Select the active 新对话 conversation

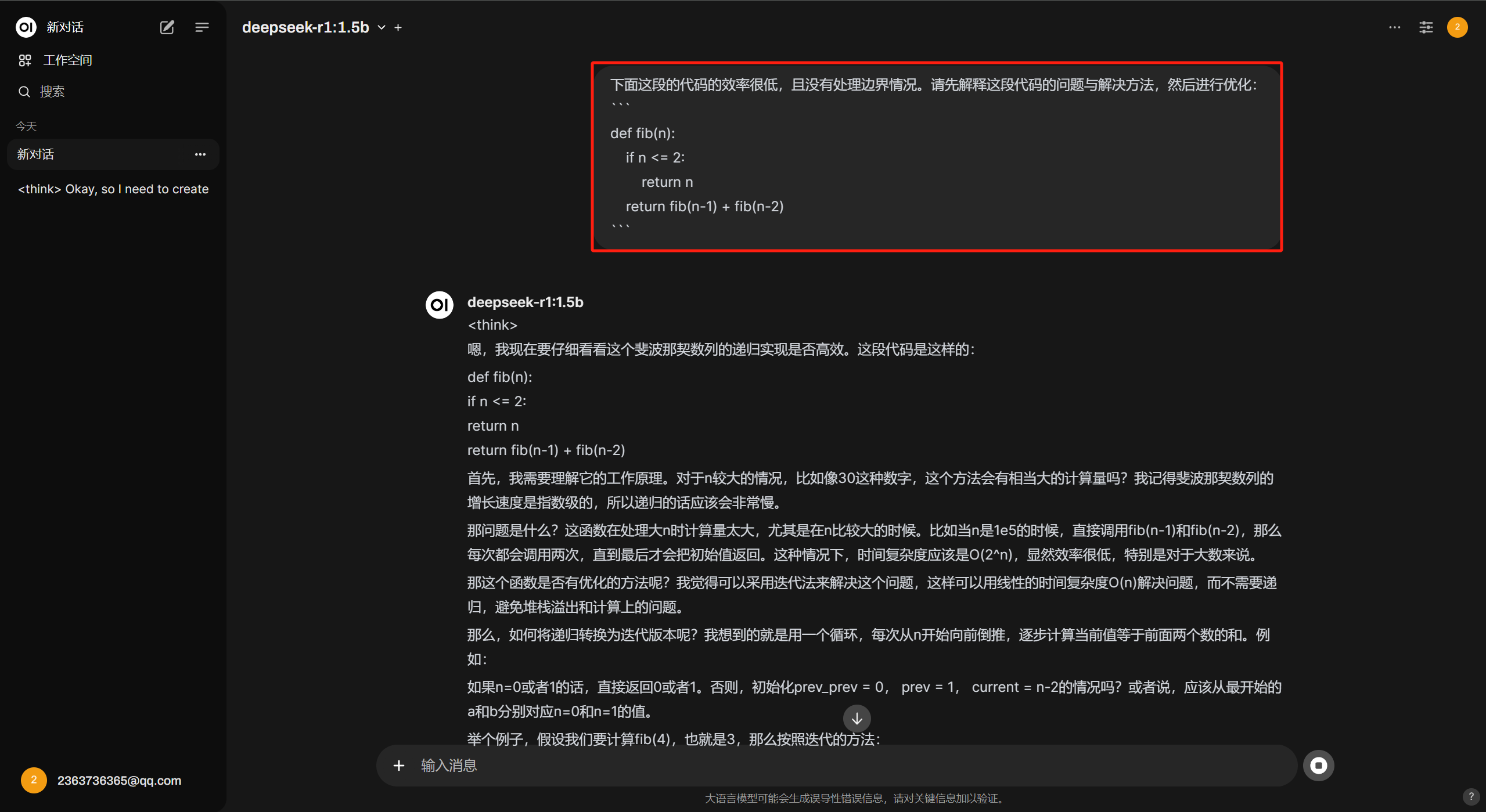(113, 154)
